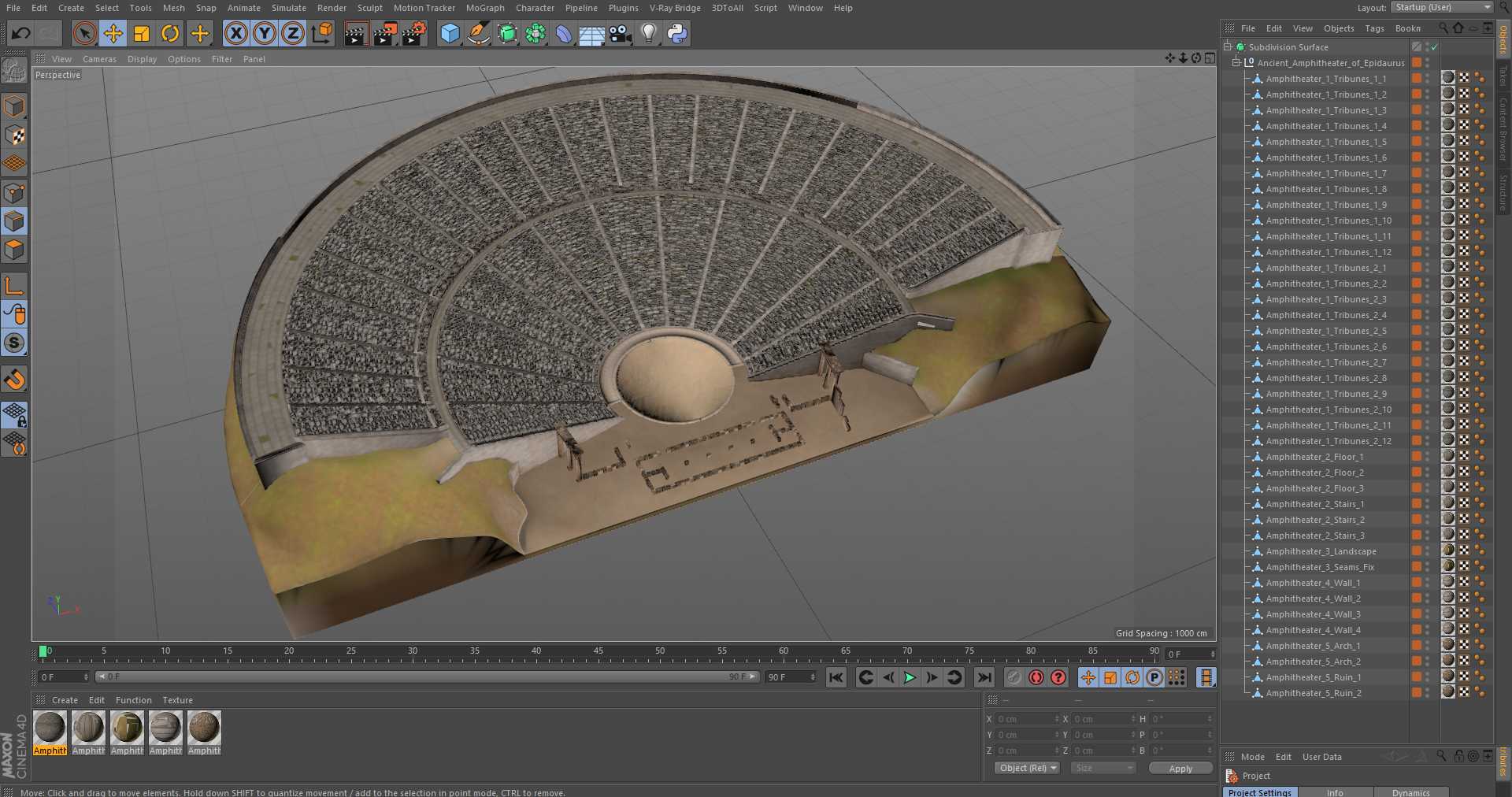The height and width of the screenshot is (797, 1512).
Task: Open the Object (Rel) dropdown
Action: click(x=1028, y=768)
